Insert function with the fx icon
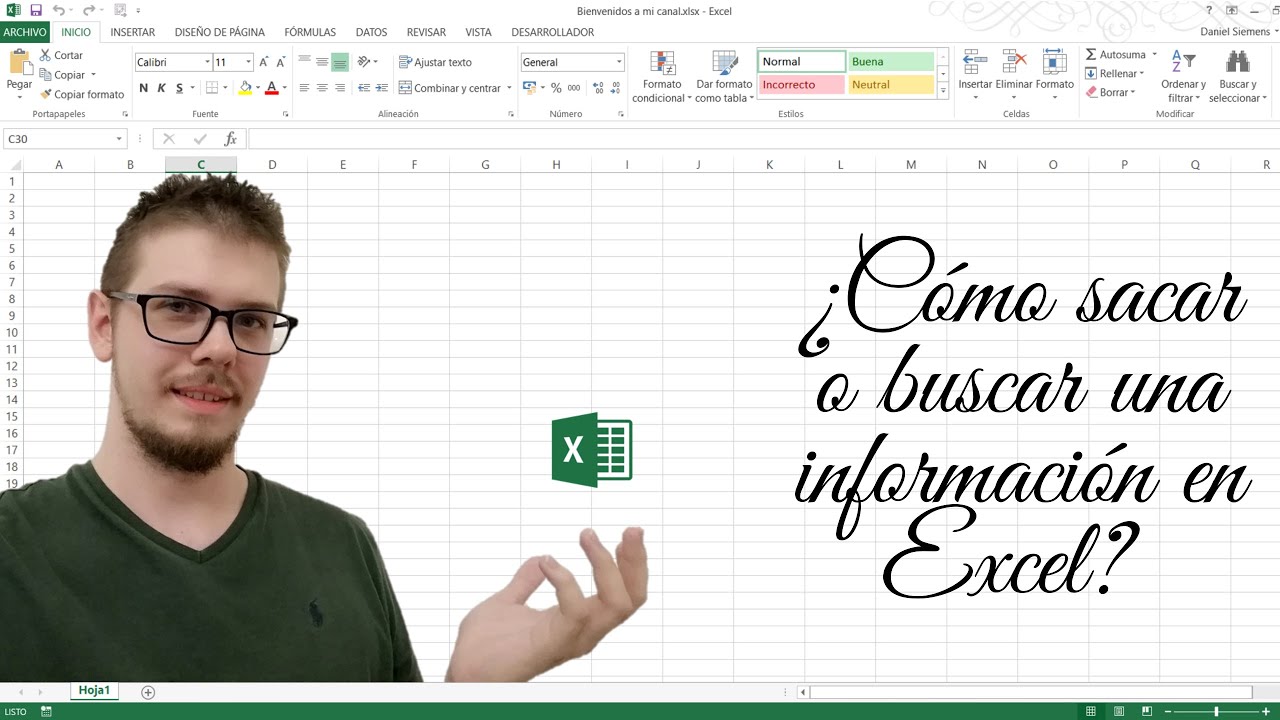This screenshot has width=1280, height=720. click(x=230, y=139)
